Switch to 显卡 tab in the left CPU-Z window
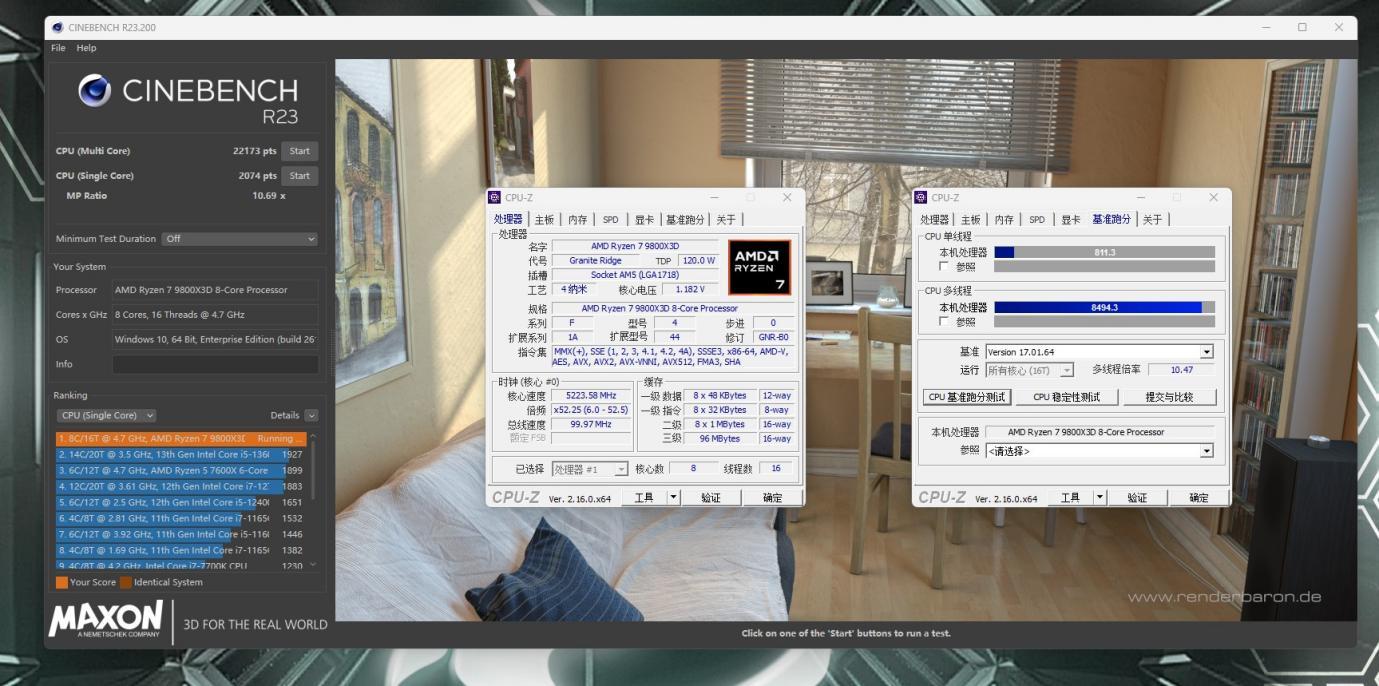Screen dimensions: 1379x686 [x=644, y=220]
